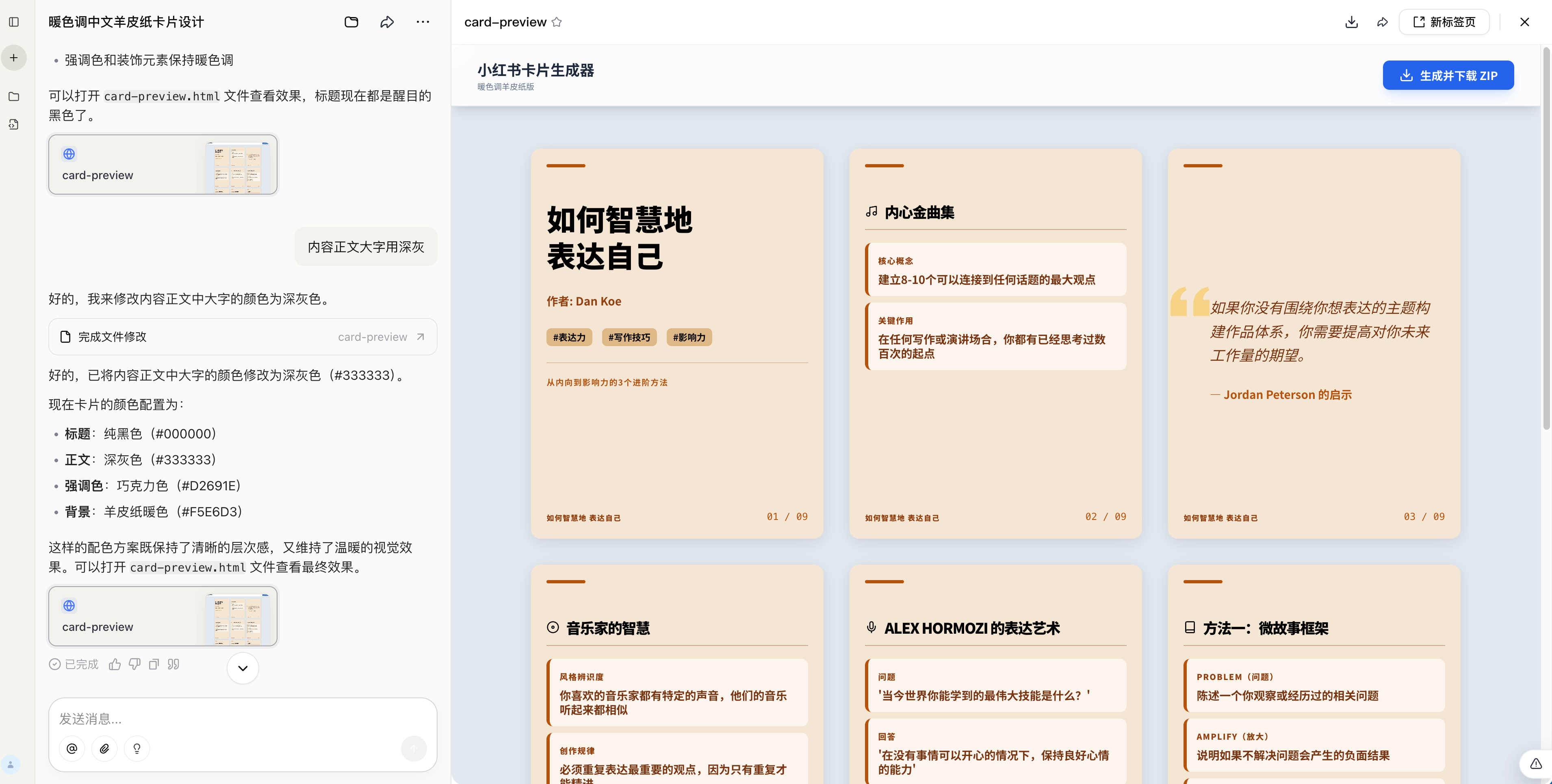Click the share arrow icon in chat header
1552x784 pixels.
tap(387, 22)
